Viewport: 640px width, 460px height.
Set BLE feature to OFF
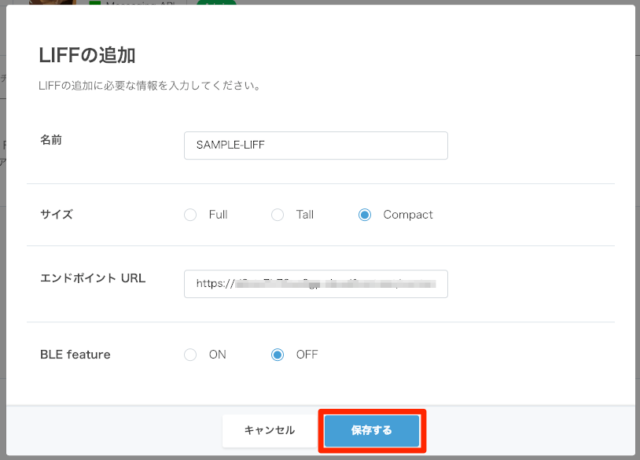tap(278, 355)
